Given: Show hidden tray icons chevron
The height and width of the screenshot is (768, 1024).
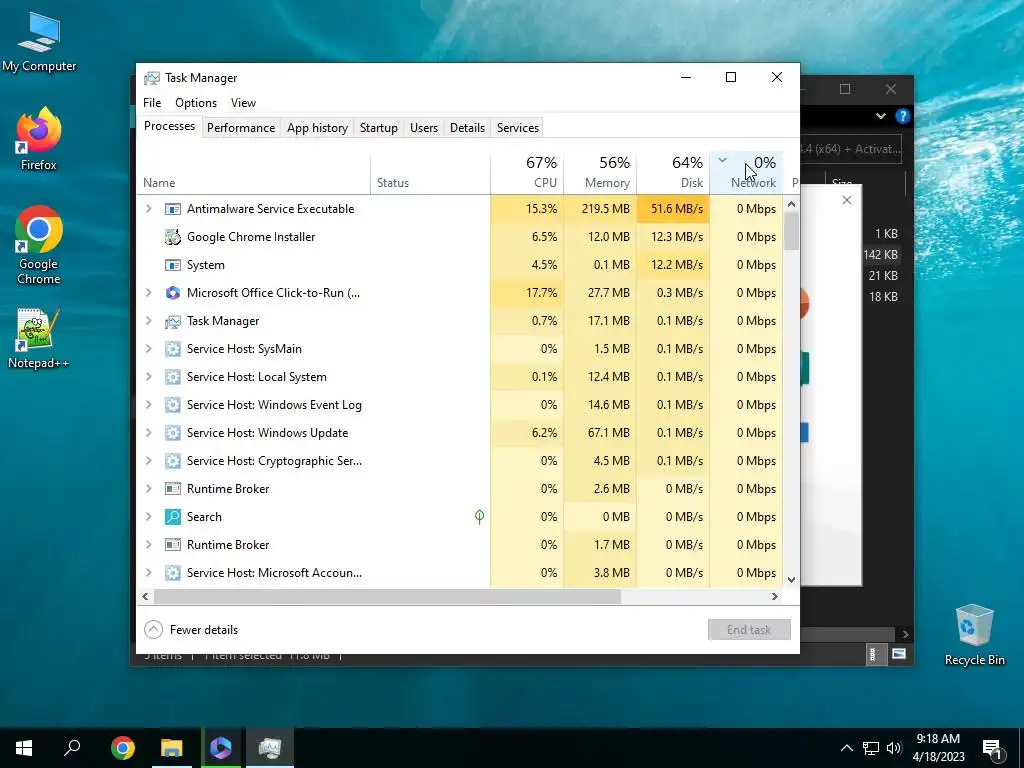Looking at the screenshot, I should pos(846,748).
